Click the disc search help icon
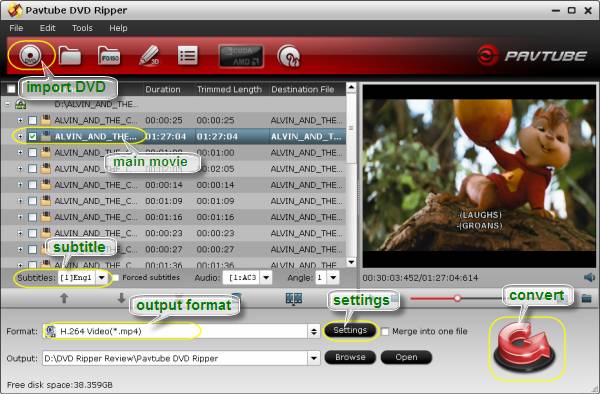This screenshot has height=394, width=600. click(289, 56)
